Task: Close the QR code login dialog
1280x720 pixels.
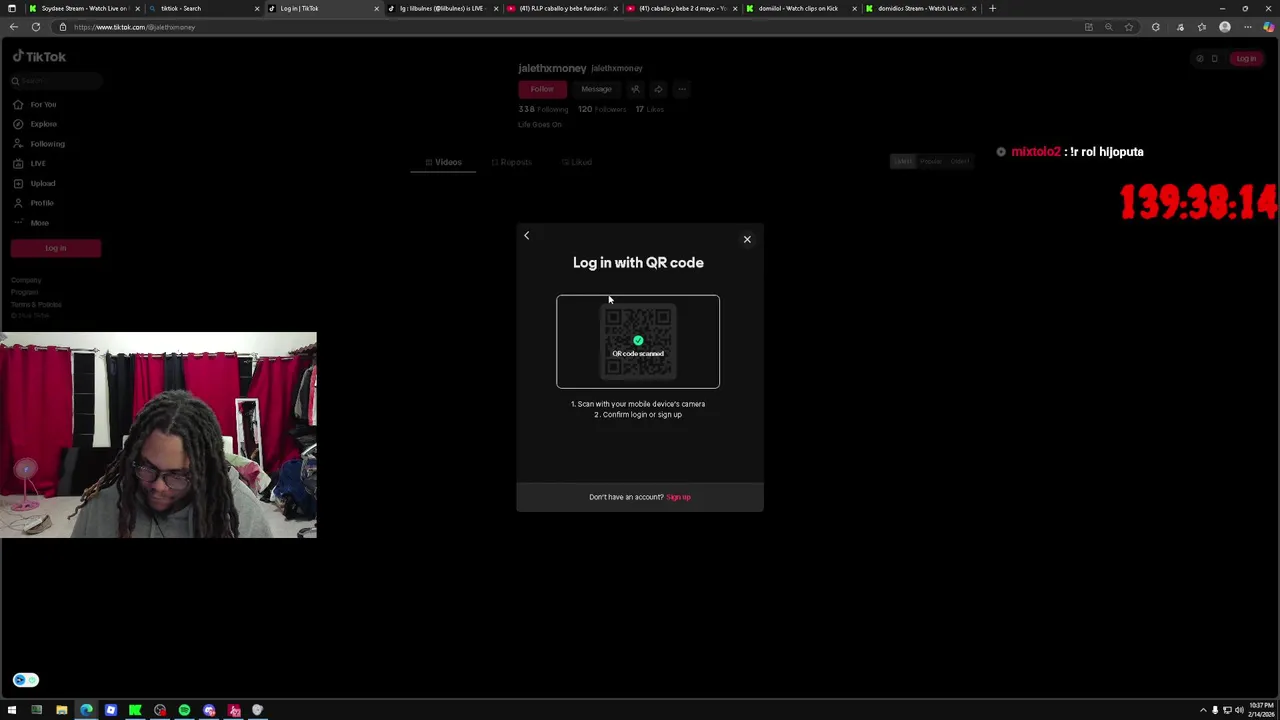Action: tap(747, 239)
